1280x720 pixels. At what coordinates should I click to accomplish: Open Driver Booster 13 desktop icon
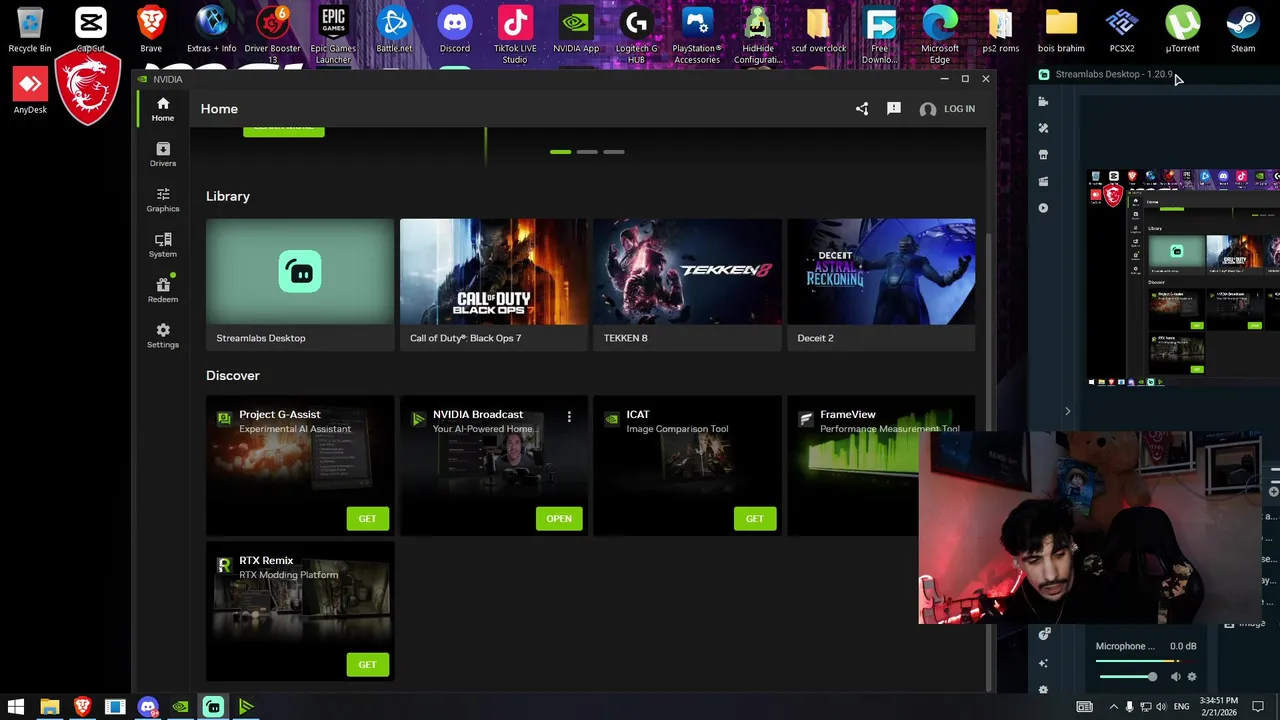click(272, 35)
